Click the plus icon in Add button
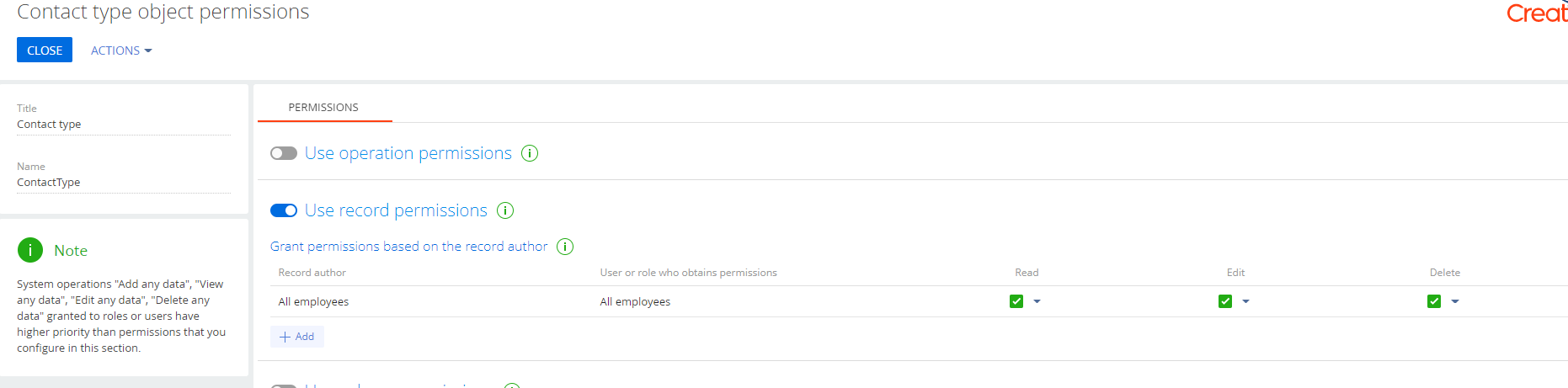The height and width of the screenshot is (388, 1568). coord(285,337)
